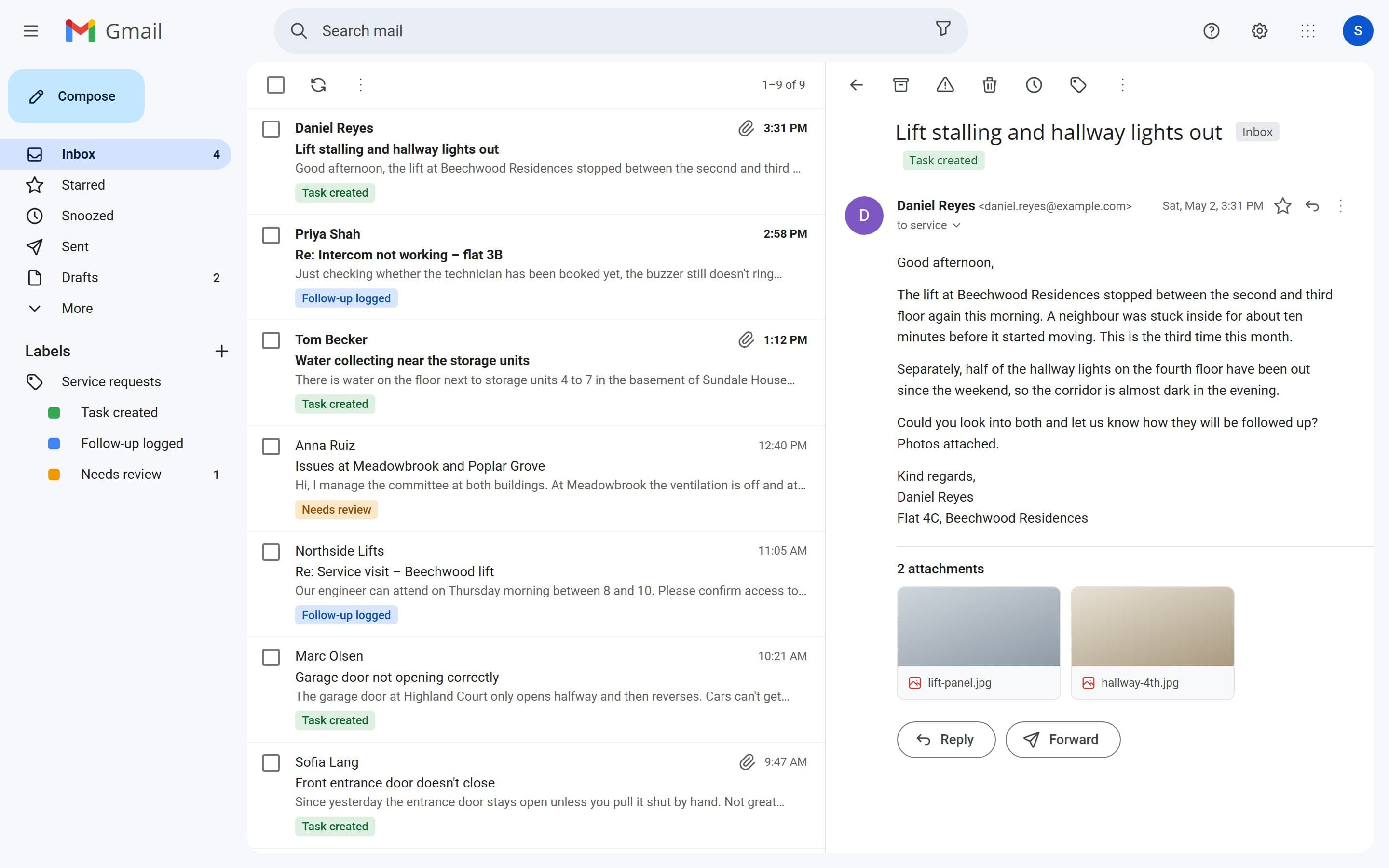Open the list toolbar more options
Screen dimensions: 1389x868
(360, 85)
